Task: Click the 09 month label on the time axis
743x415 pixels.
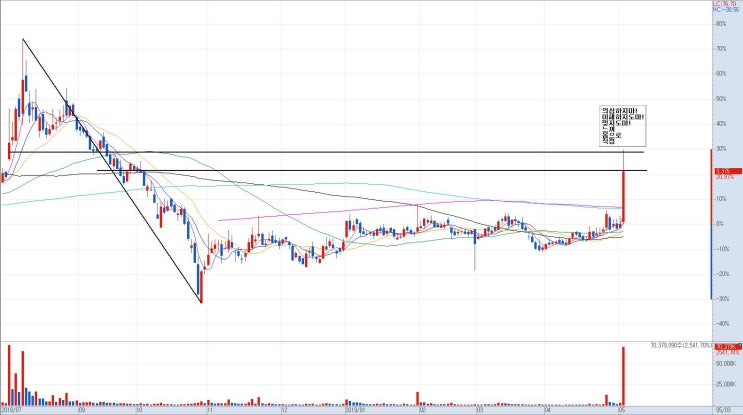Action: [x=81, y=410]
